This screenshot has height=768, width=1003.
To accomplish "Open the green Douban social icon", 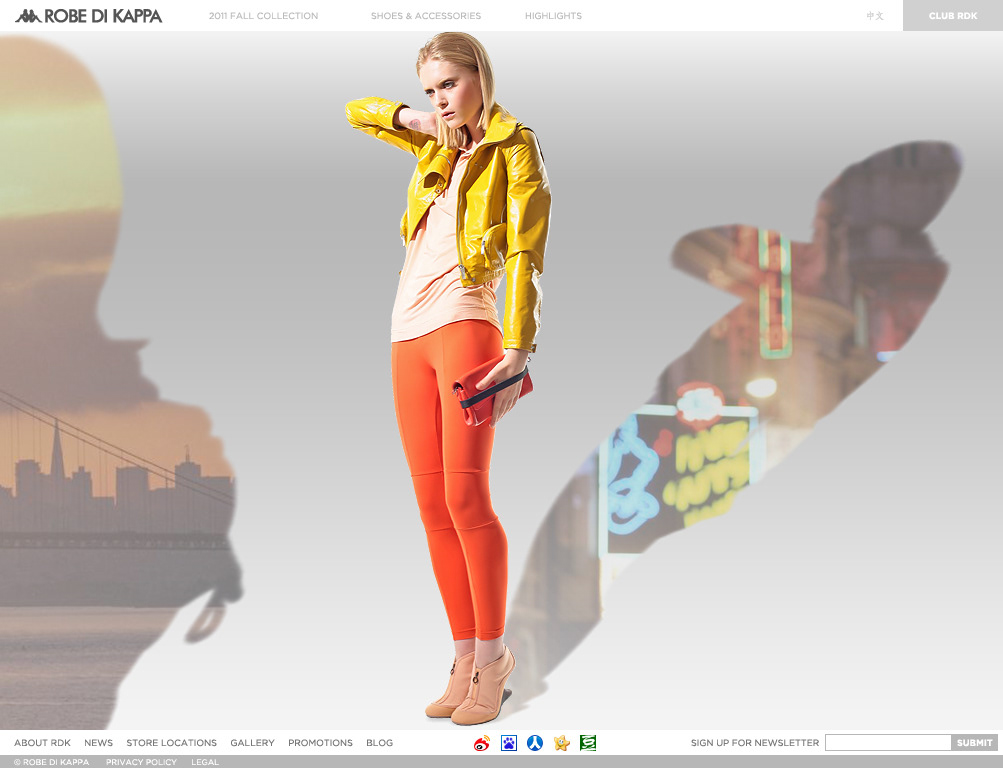I will click(x=588, y=743).
